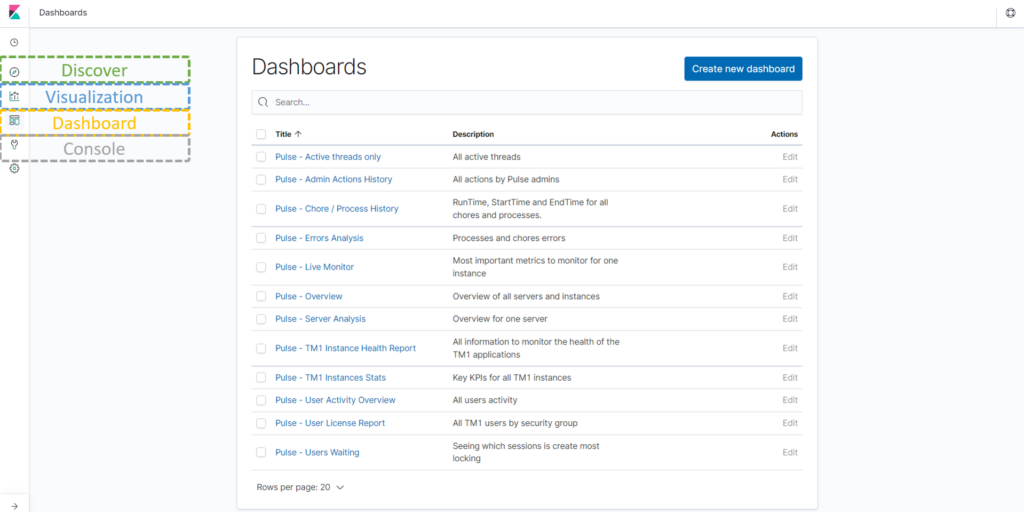Select the Dashboard icon in sidebar

[14, 121]
